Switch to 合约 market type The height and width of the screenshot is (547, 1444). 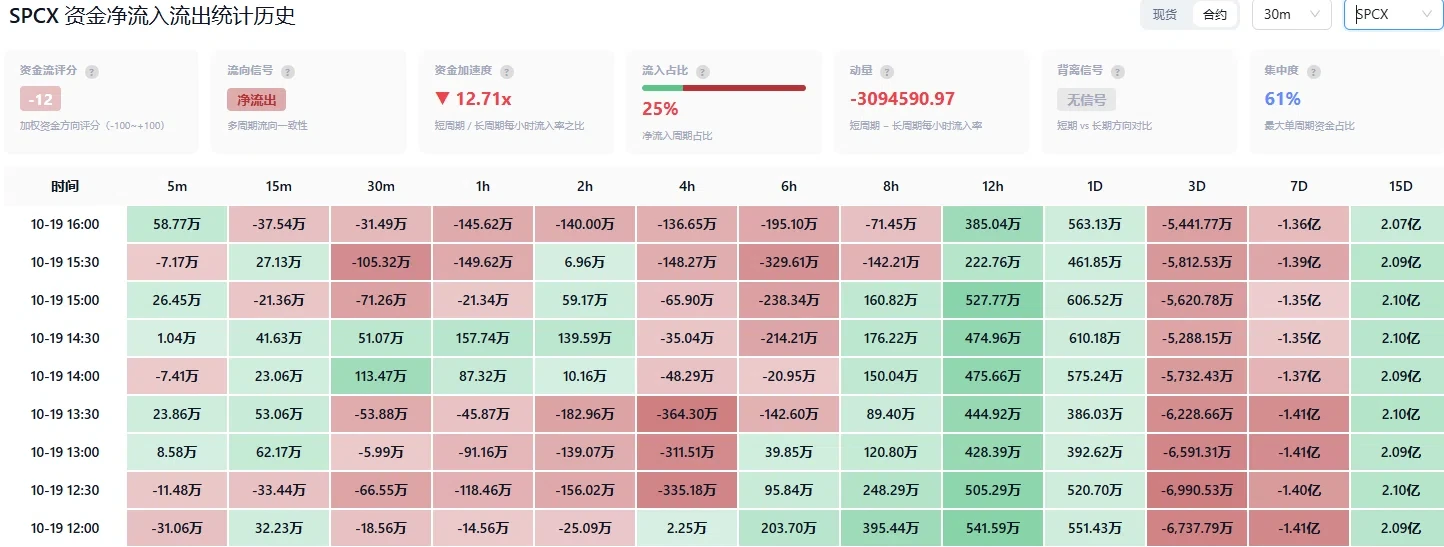point(1214,15)
